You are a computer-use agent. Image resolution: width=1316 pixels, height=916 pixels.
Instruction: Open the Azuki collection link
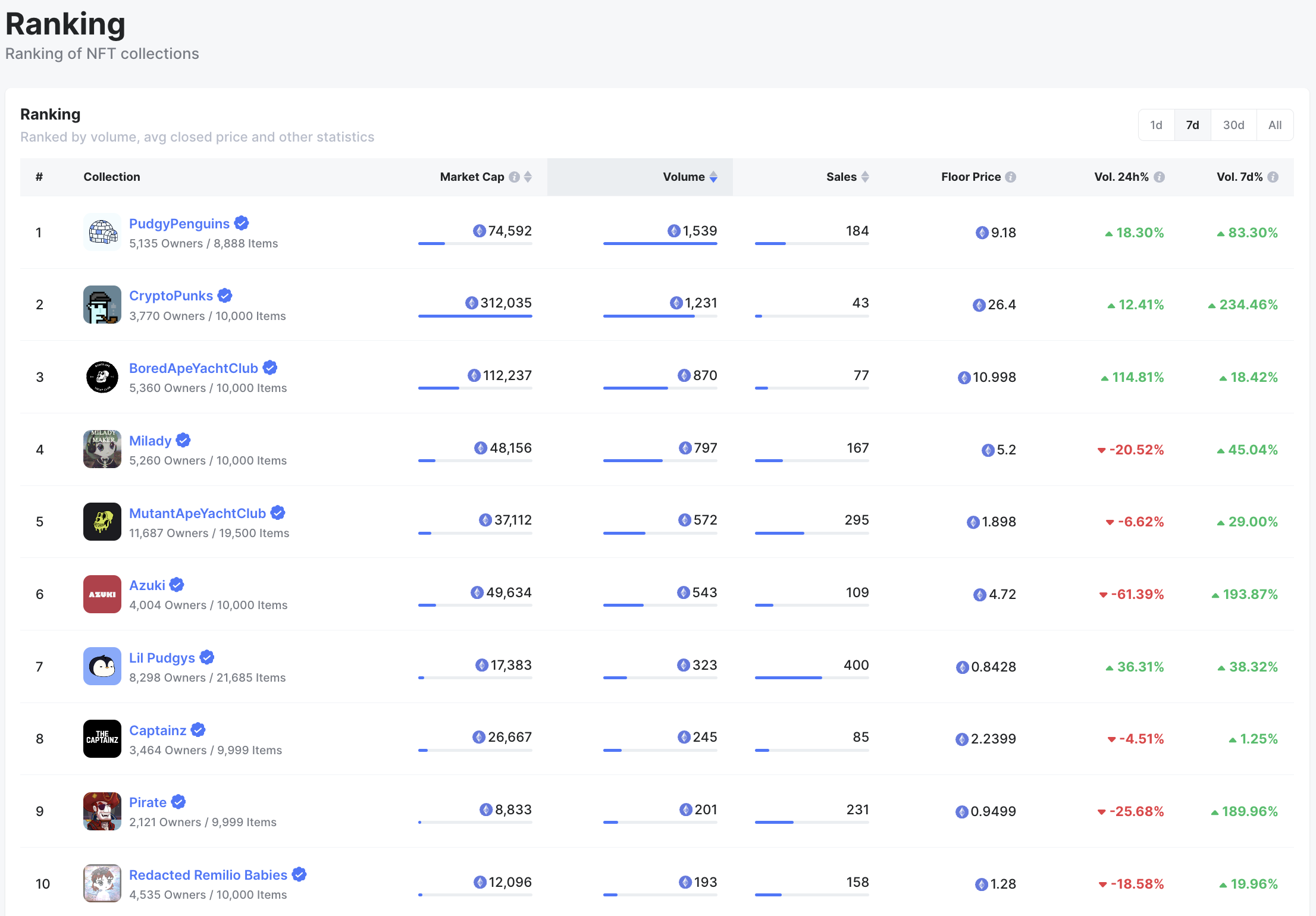pyautogui.click(x=147, y=585)
